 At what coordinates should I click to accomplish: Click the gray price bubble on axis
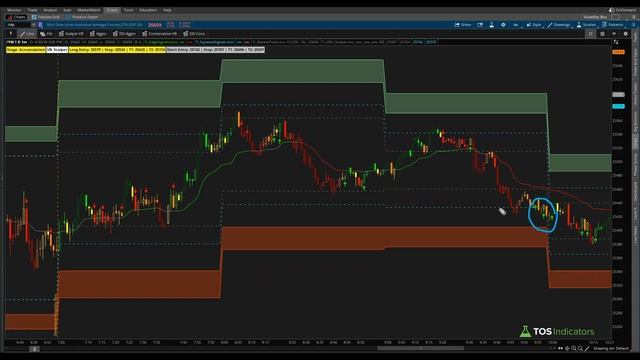[x=618, y=95]
